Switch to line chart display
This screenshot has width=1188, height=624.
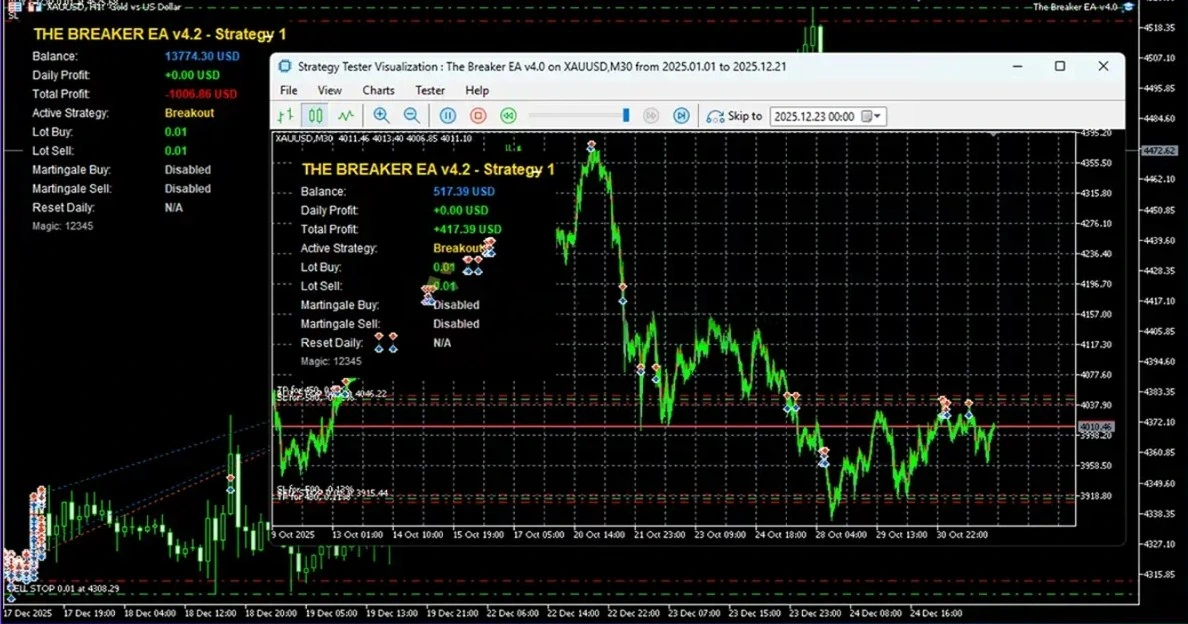(345, 116)
